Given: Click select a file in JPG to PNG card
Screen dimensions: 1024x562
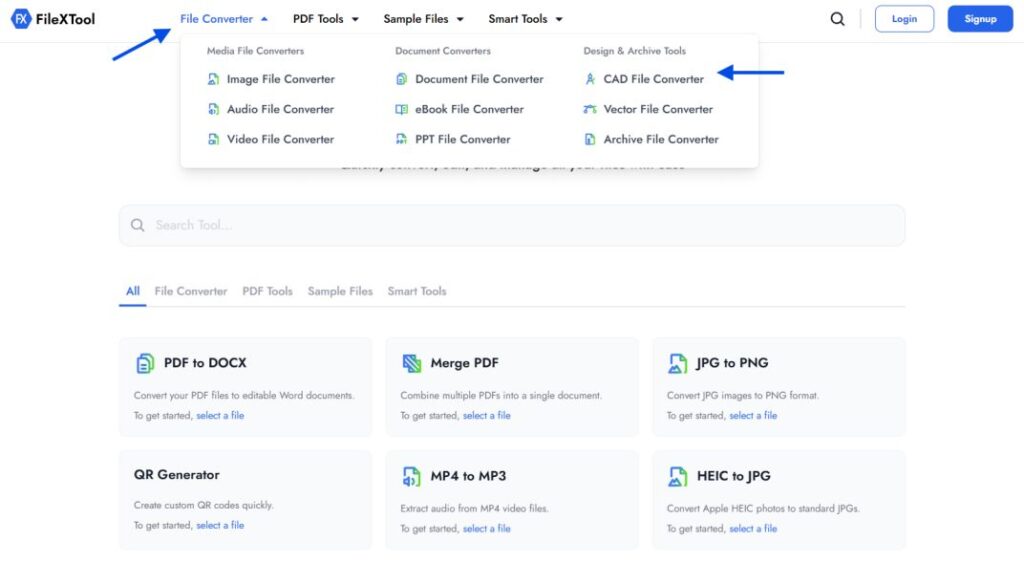Looking at the screenshot, I should coord(753,415).
